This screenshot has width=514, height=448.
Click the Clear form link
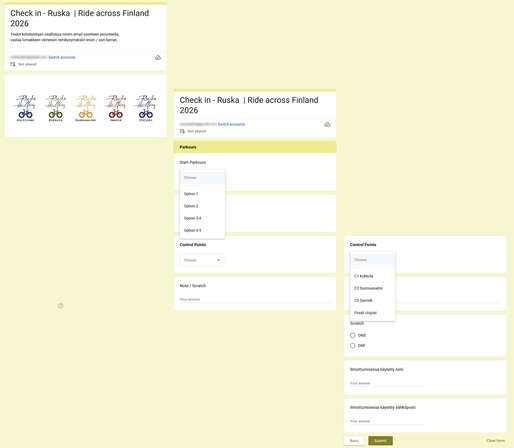tap(495, 441)
